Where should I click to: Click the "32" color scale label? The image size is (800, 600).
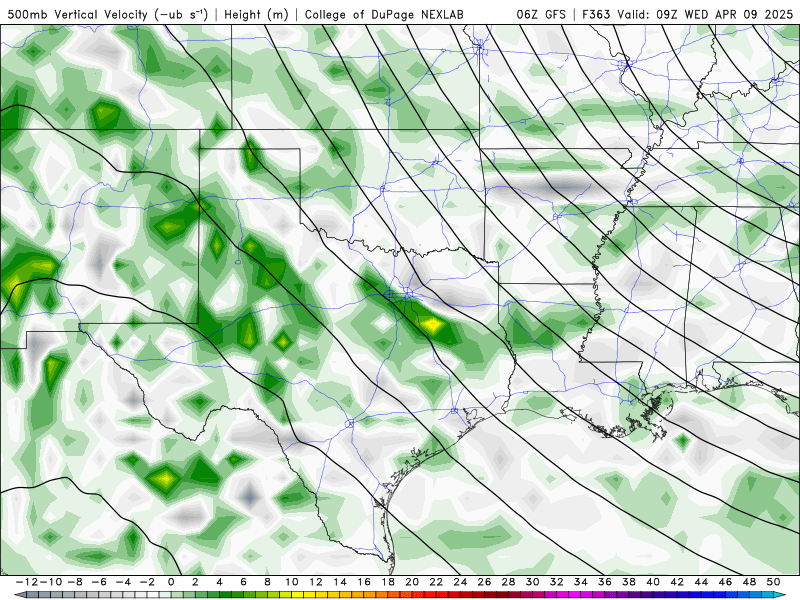click(x=557, y=582)
